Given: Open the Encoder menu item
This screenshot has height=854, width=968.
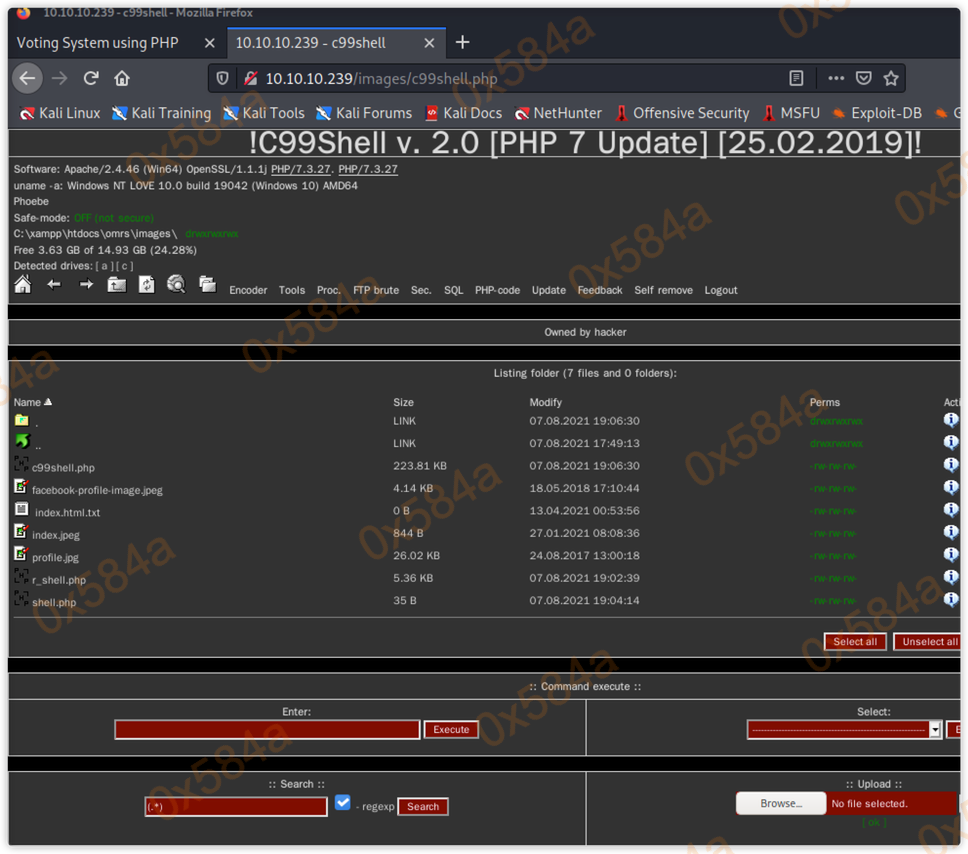Looking at the screenshot, I should (248, 290).
